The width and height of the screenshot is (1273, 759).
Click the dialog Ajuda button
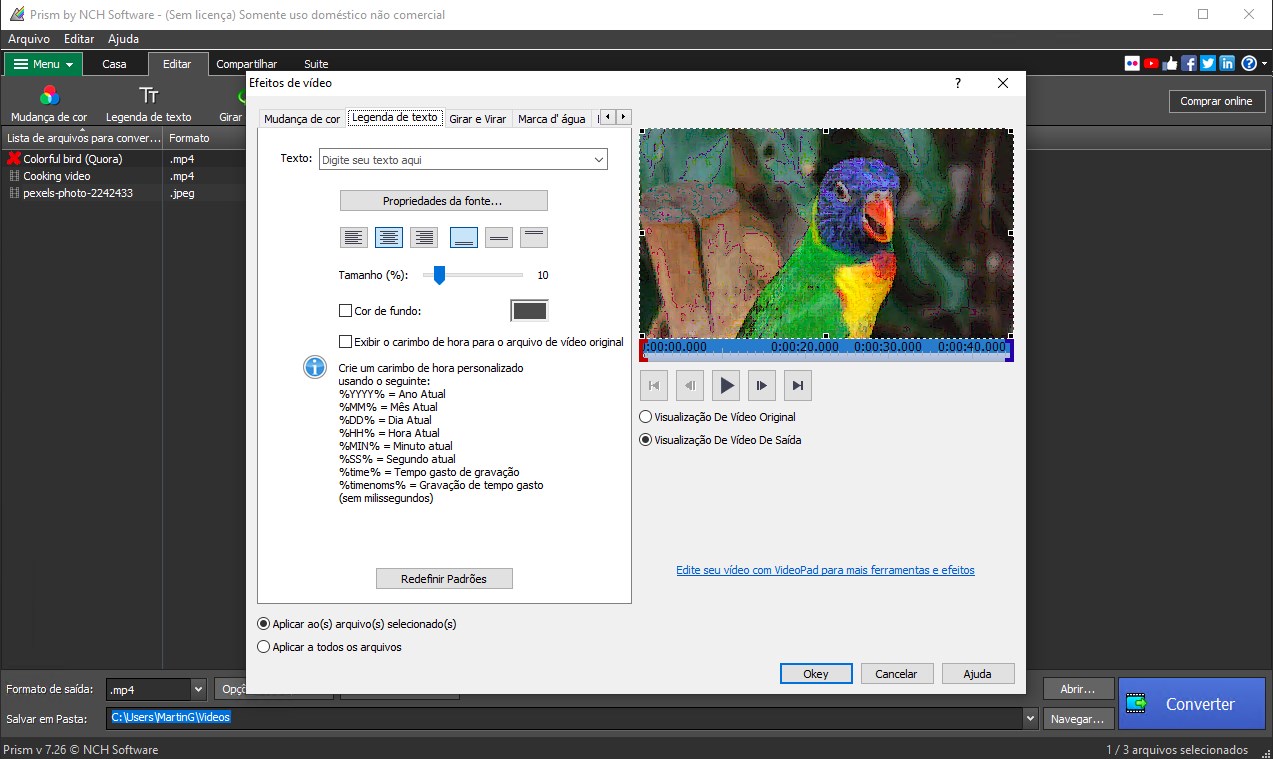977,674
